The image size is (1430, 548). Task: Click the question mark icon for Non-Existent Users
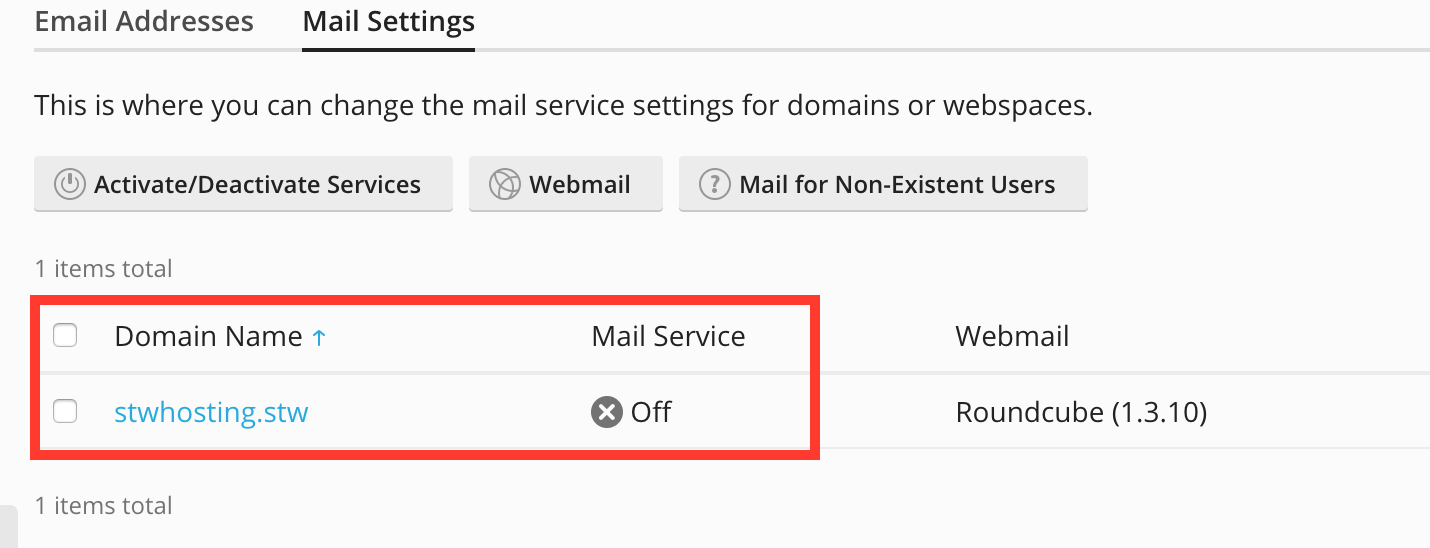[x=714, y=185]
